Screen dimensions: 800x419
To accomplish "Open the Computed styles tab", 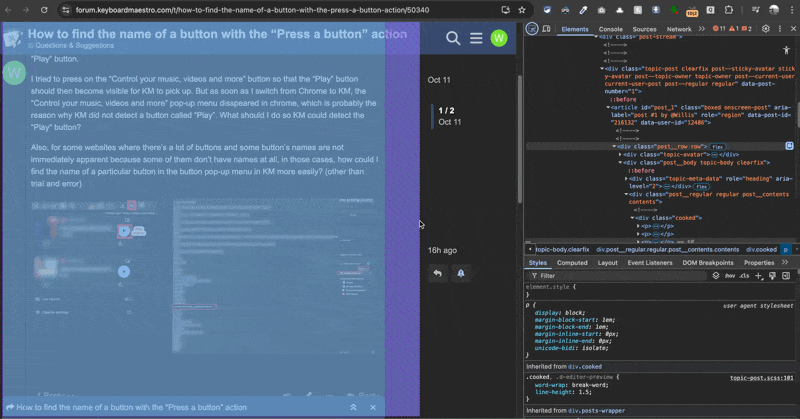I will click(572, 262).
